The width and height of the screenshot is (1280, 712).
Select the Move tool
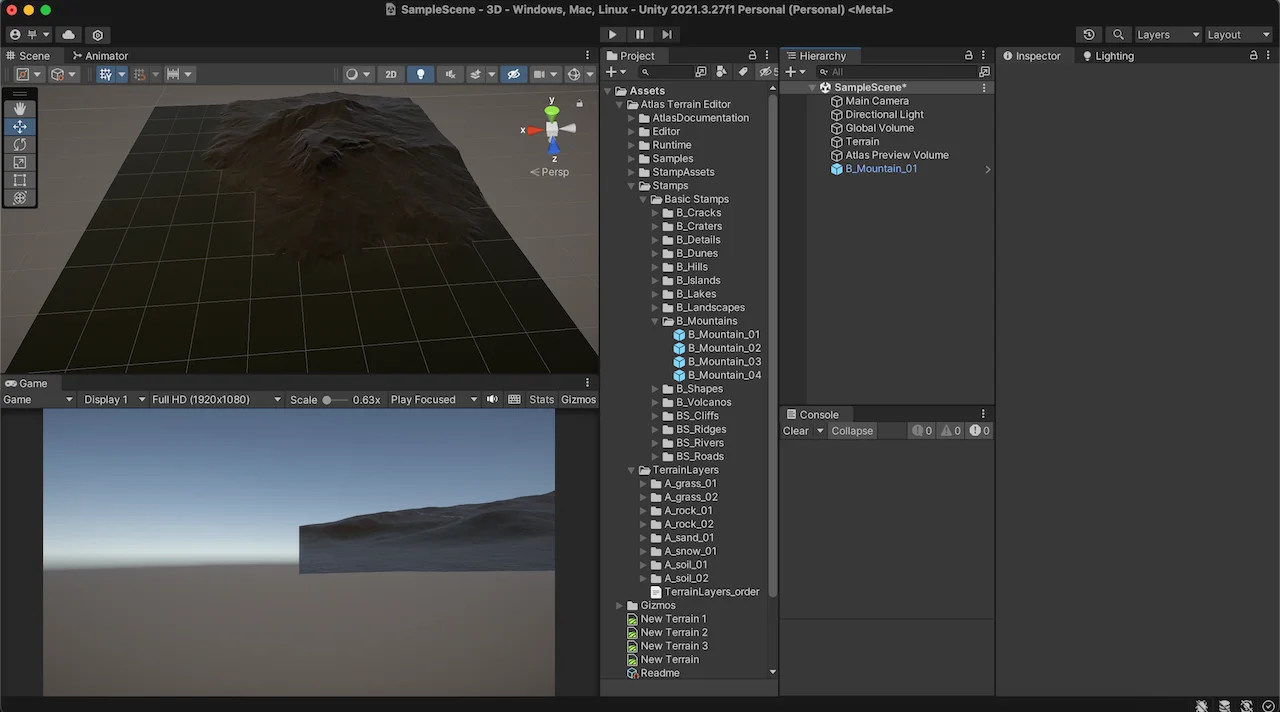20,127
